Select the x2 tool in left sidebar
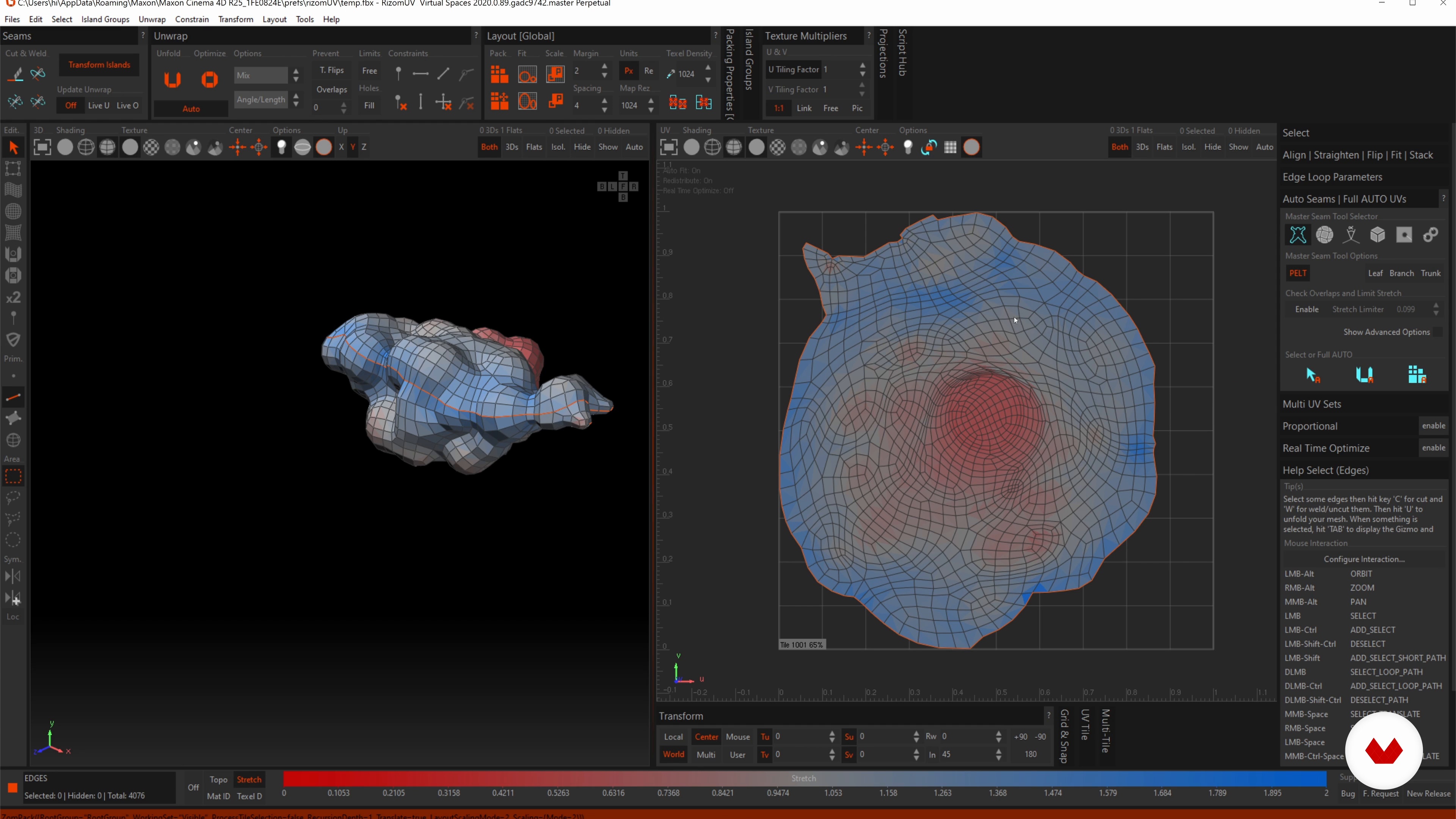This screenshot has height=819, width=1456. coord(13,297)
